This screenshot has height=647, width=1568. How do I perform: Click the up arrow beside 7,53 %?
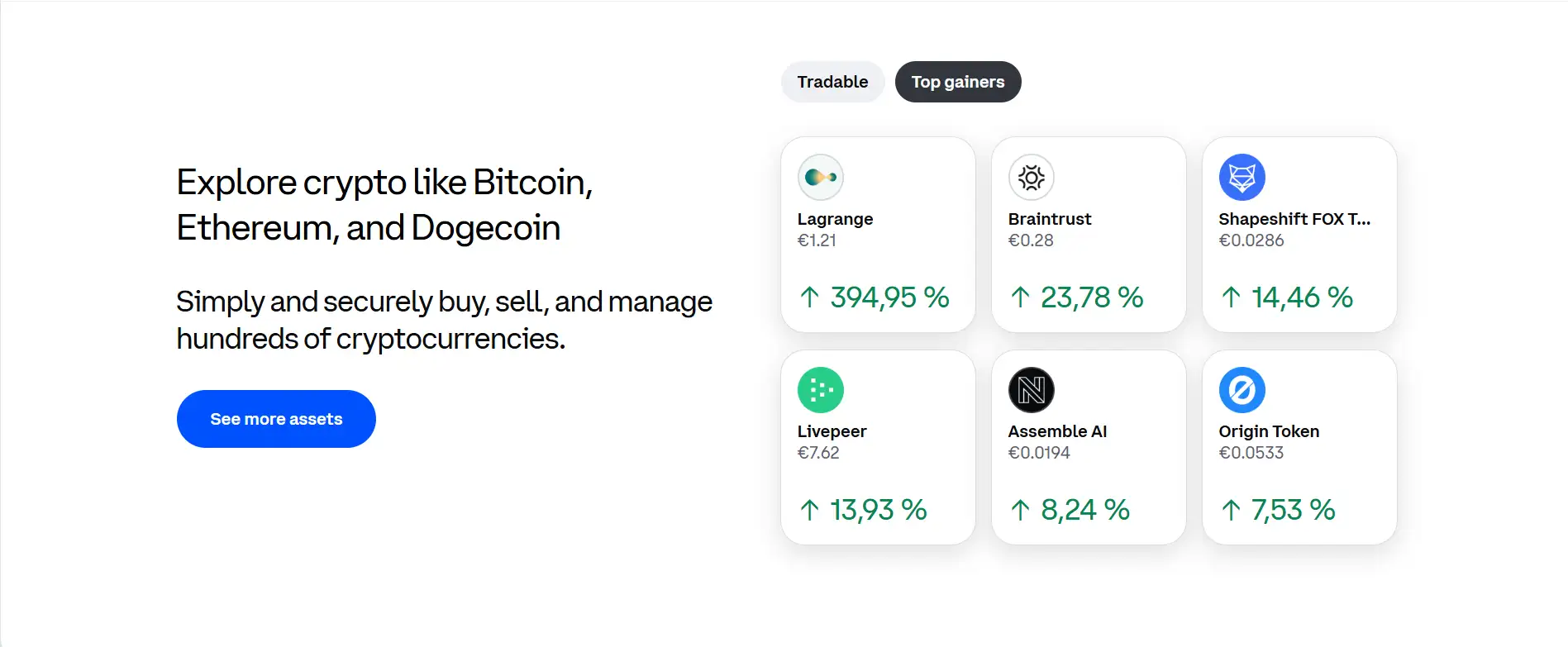tap(1231, 511)
